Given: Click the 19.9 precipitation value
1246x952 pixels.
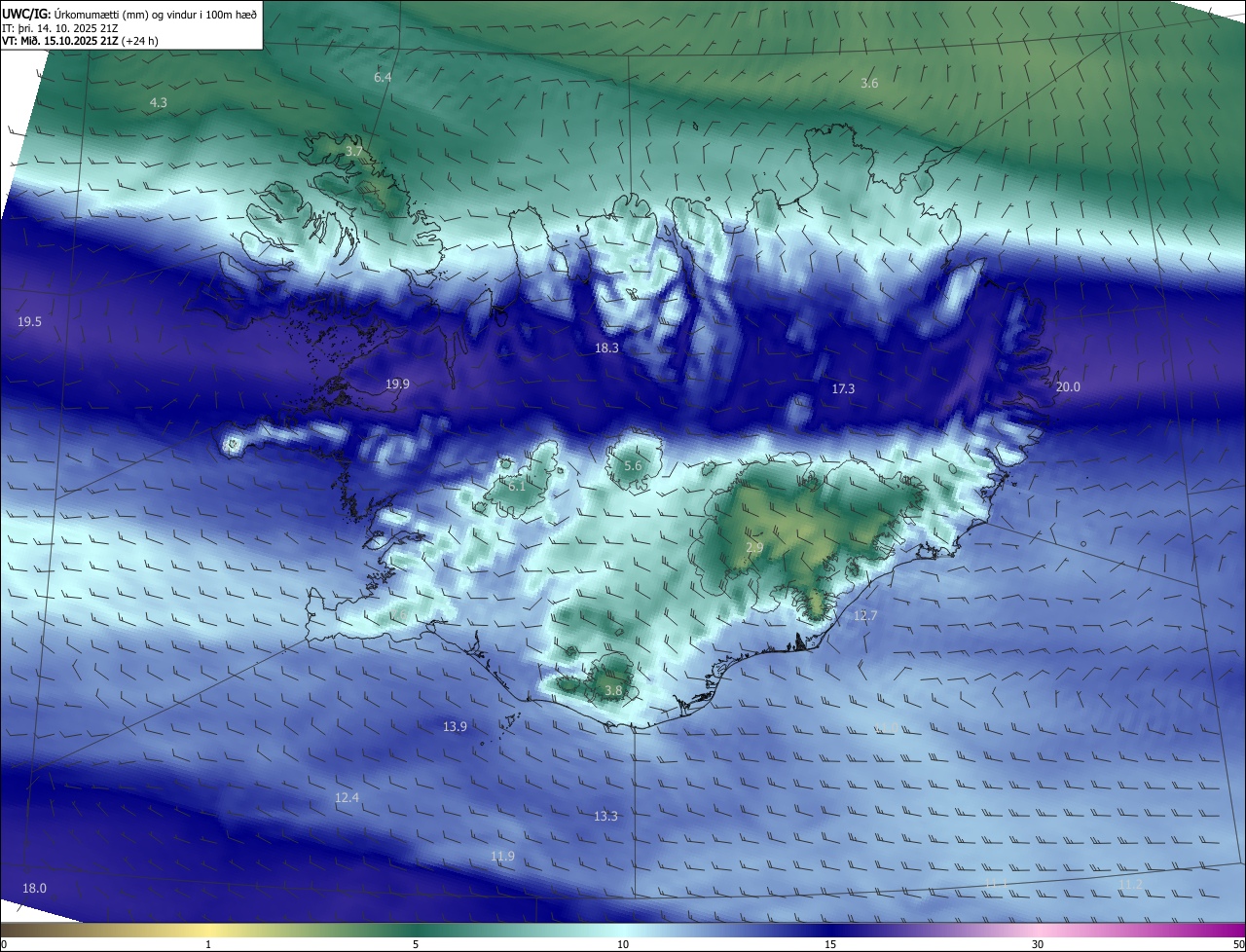Looking at the screenshot, I should [397, 384].
